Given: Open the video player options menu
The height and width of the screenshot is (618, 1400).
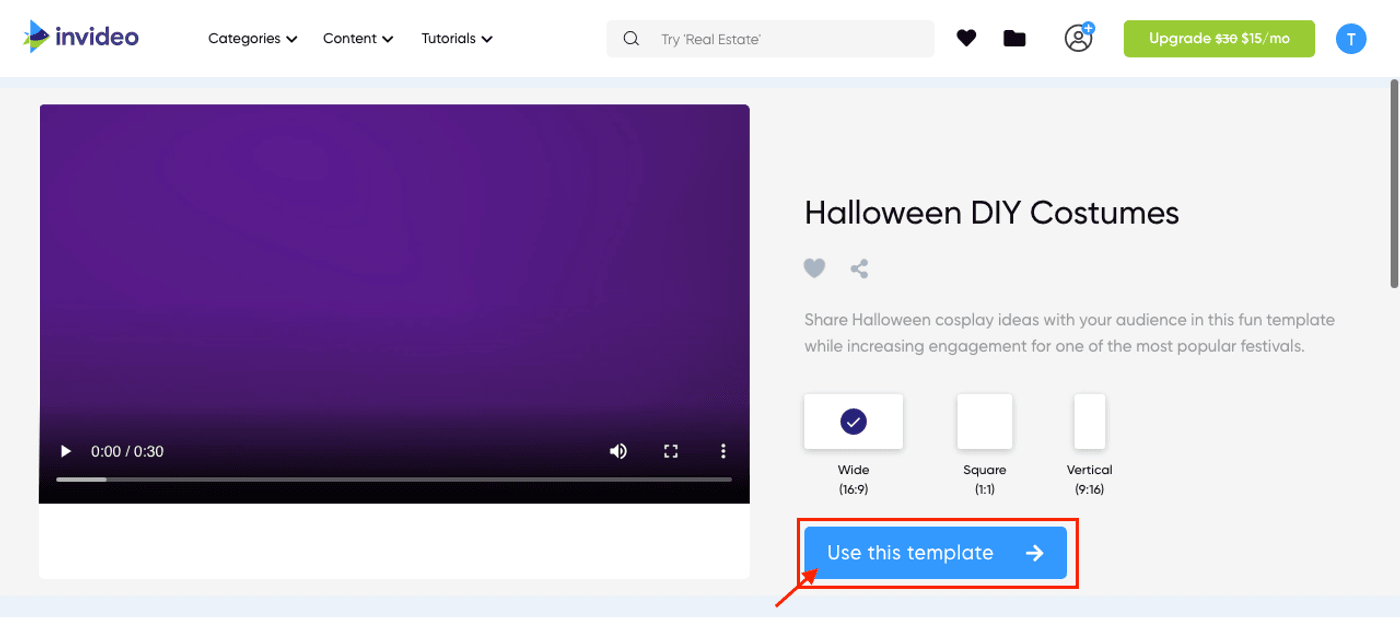Looking at the screenshot, I should (723, 451).
